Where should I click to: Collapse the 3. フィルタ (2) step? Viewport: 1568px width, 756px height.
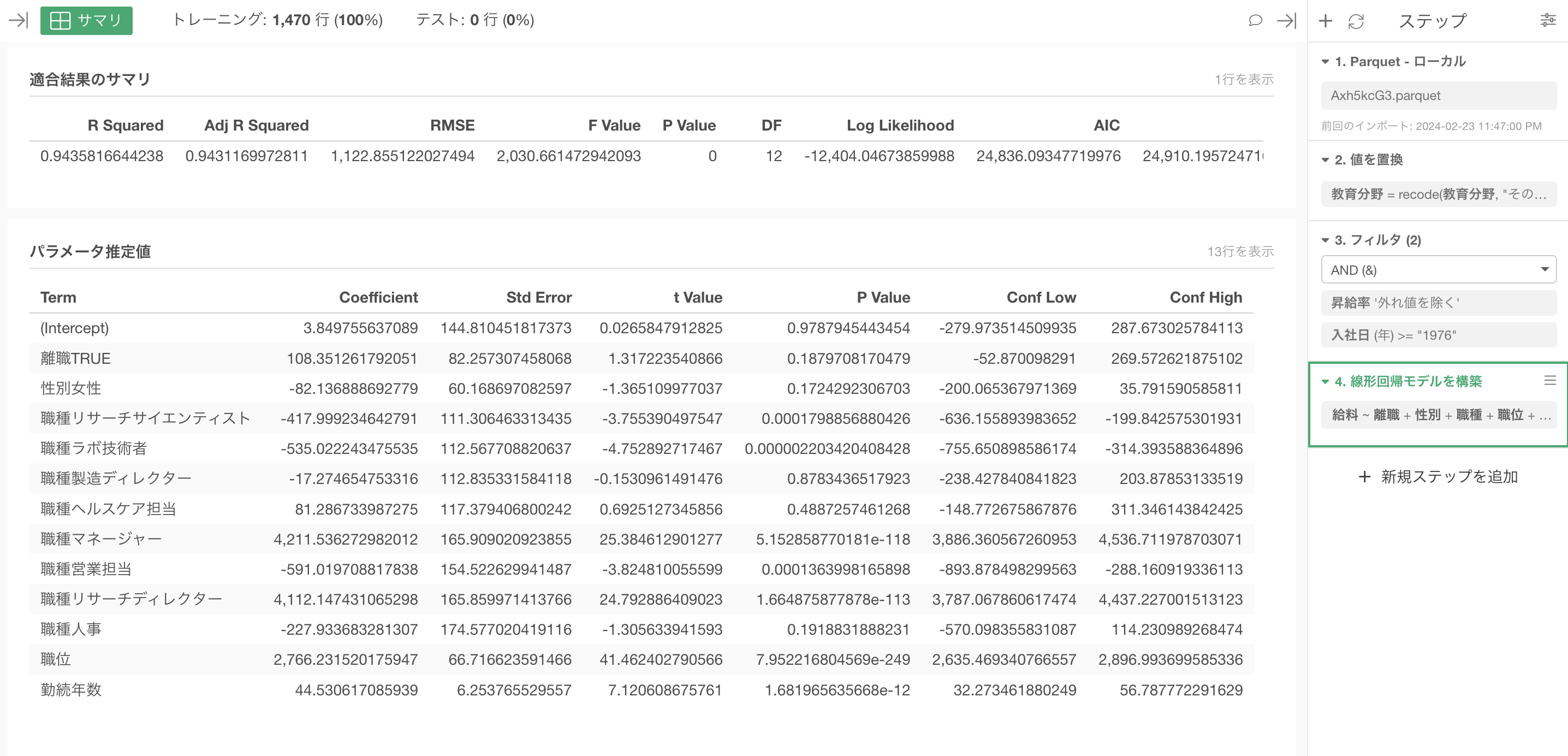[x=1325, y=240]
